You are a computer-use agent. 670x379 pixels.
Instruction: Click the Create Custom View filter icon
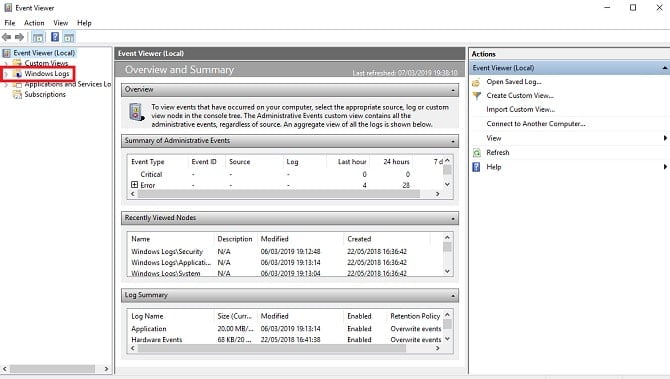point(476,96)
